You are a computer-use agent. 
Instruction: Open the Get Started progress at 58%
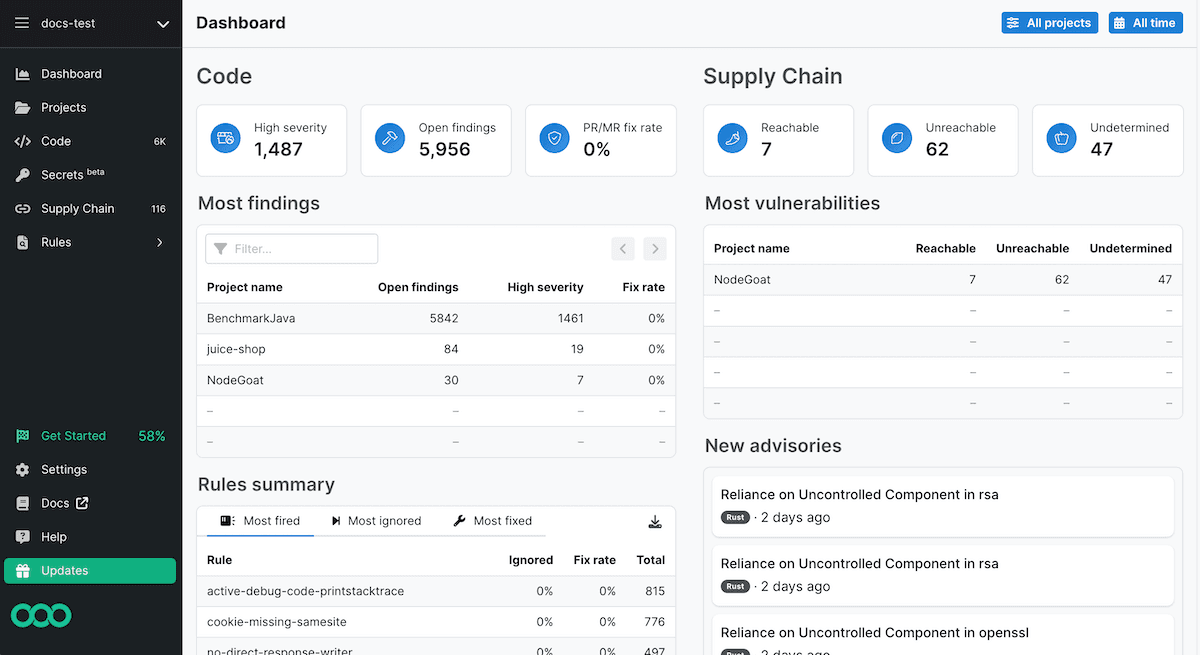click(73, 436)
